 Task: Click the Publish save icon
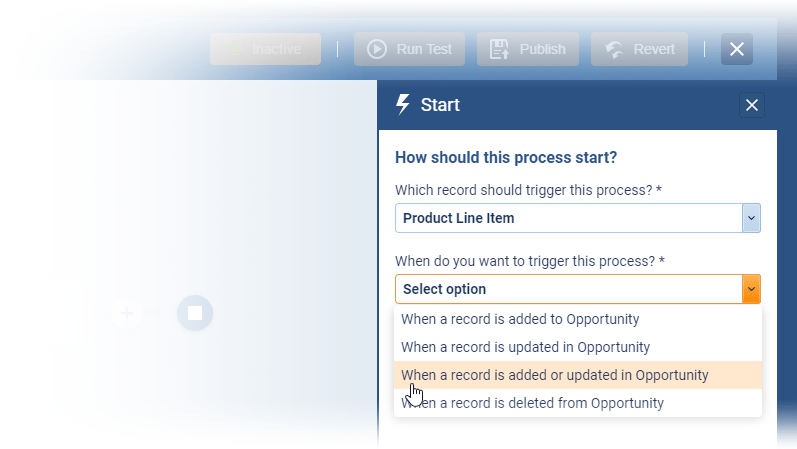pyautogui.click(x=500, y=49)
